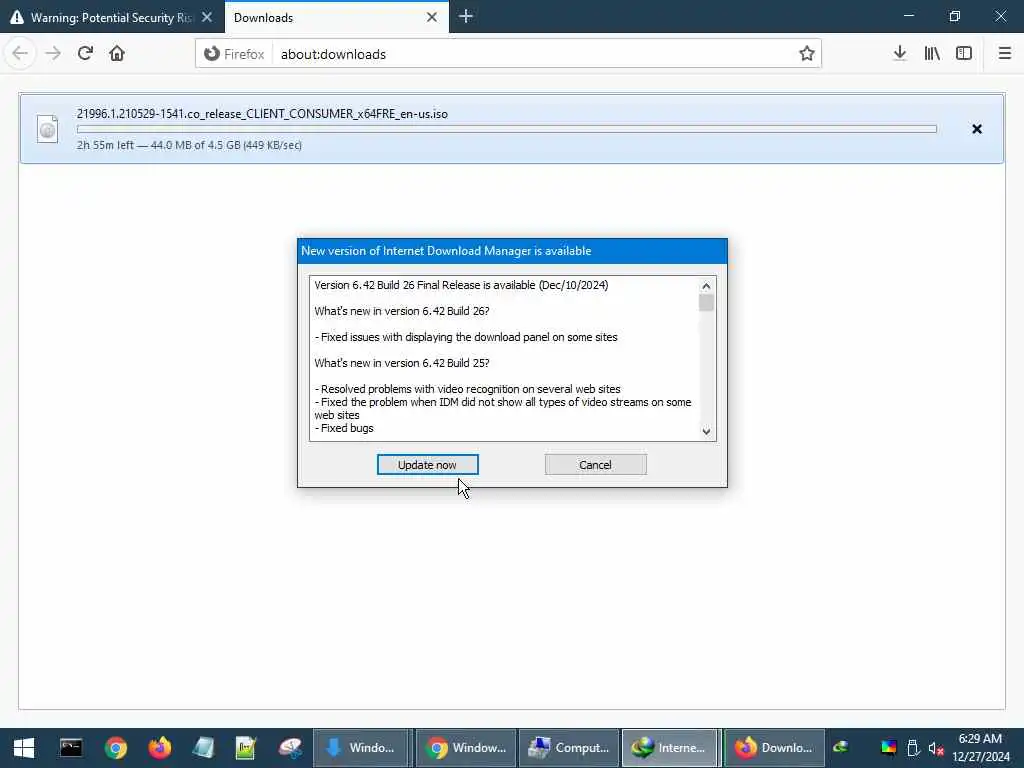1024x768 pixels.
Task: Click the release notes scroll up arrow
Action: click(x=706, y=286)
